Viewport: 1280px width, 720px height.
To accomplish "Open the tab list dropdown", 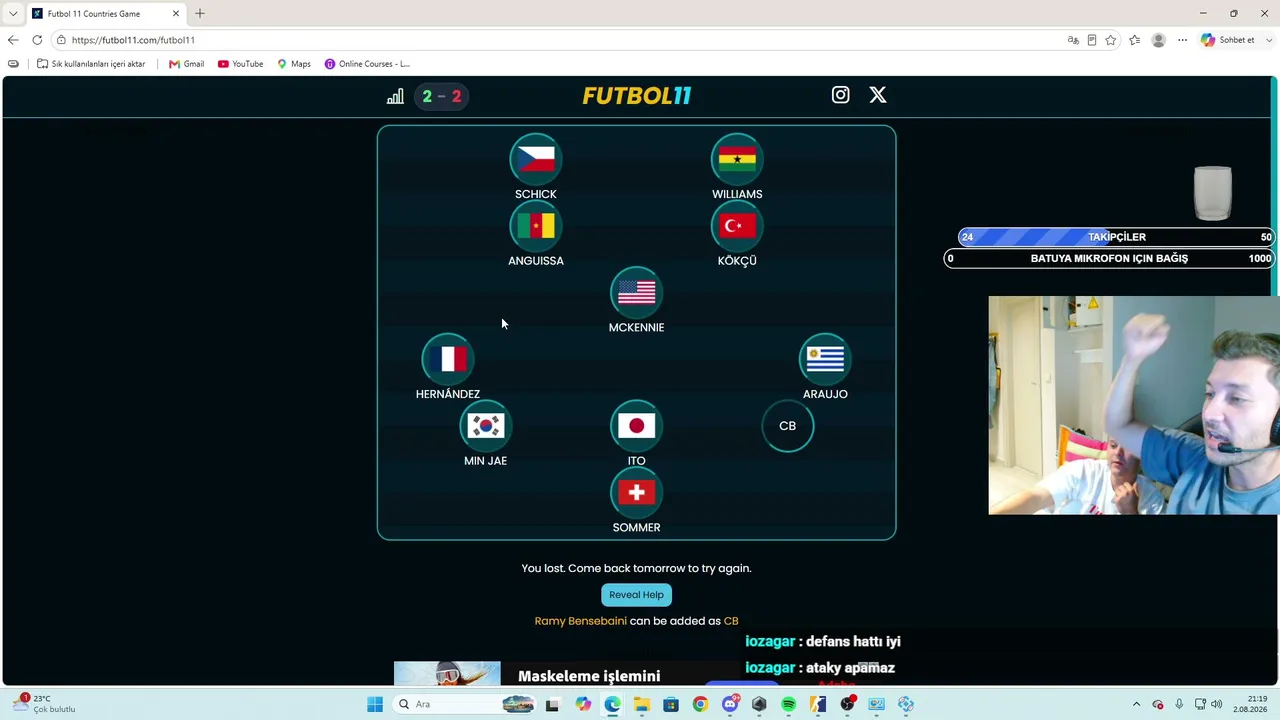I will click(x=13, y=14).
